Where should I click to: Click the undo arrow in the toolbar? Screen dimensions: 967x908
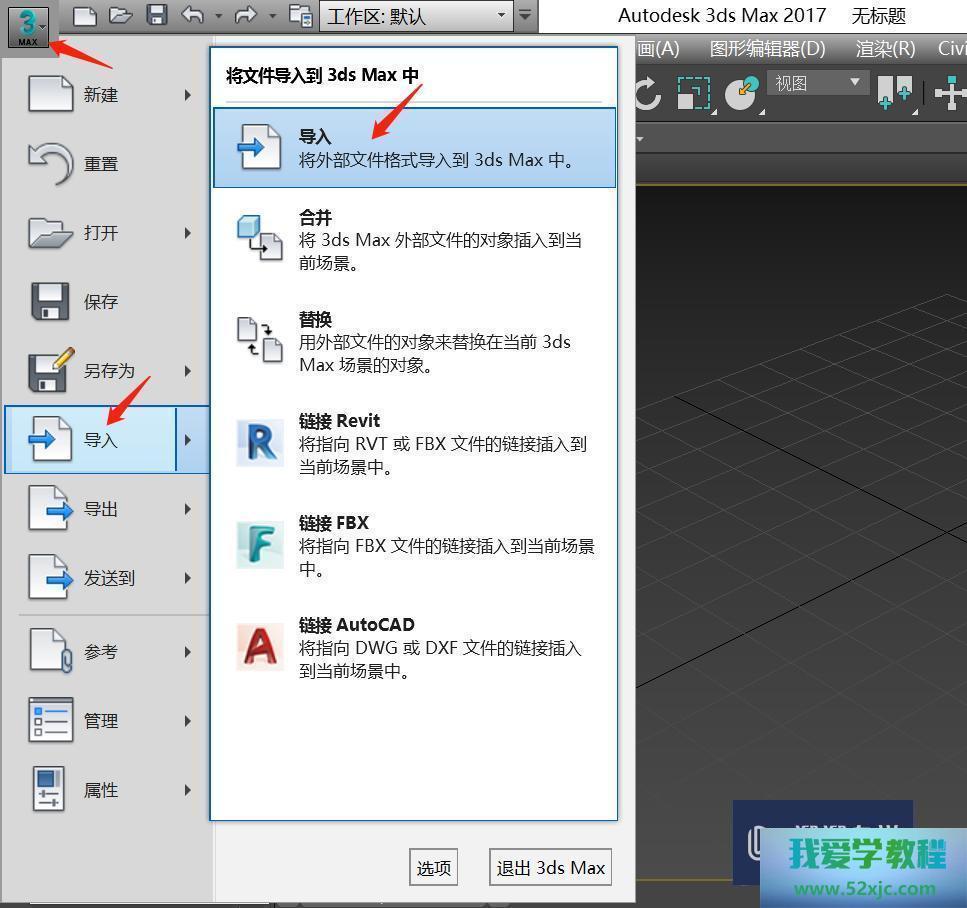click(x=193, y=15)
